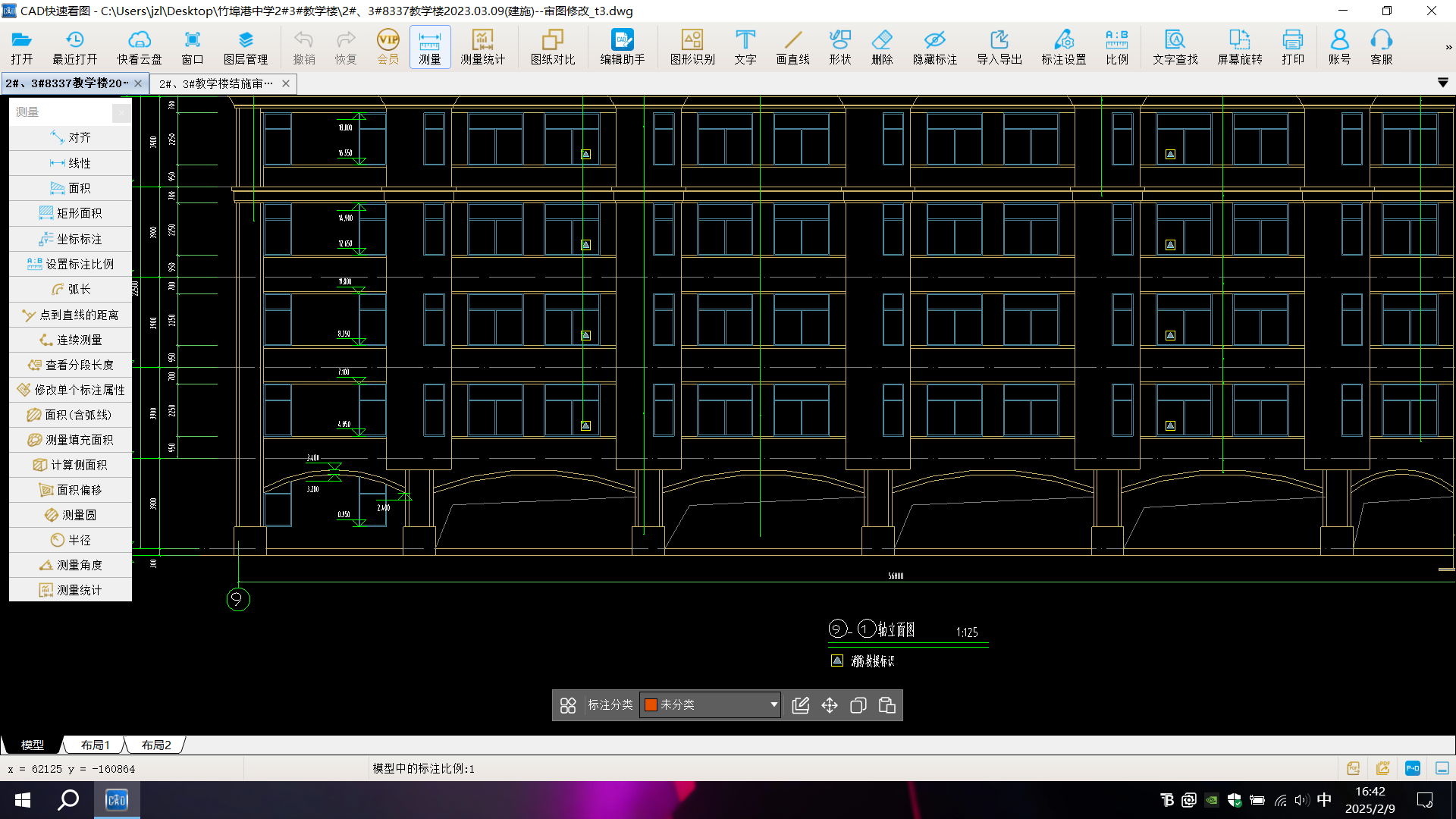The width and height of the screenshot is (1456, 819).
Task: Close the 2#、3#8337教学楼 tab
Action: 138,83
